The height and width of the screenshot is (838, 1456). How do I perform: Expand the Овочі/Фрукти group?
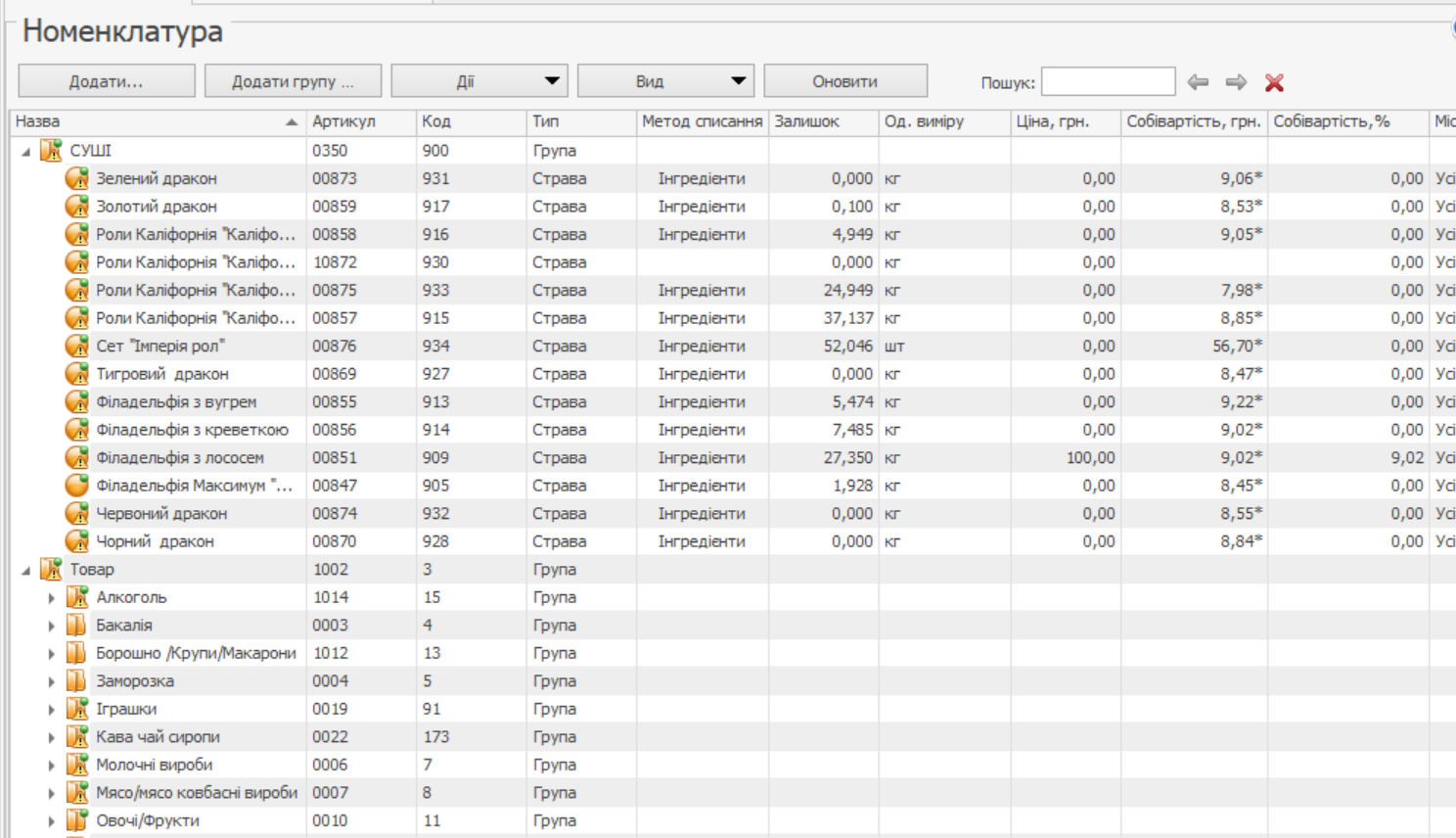point(52,820)
